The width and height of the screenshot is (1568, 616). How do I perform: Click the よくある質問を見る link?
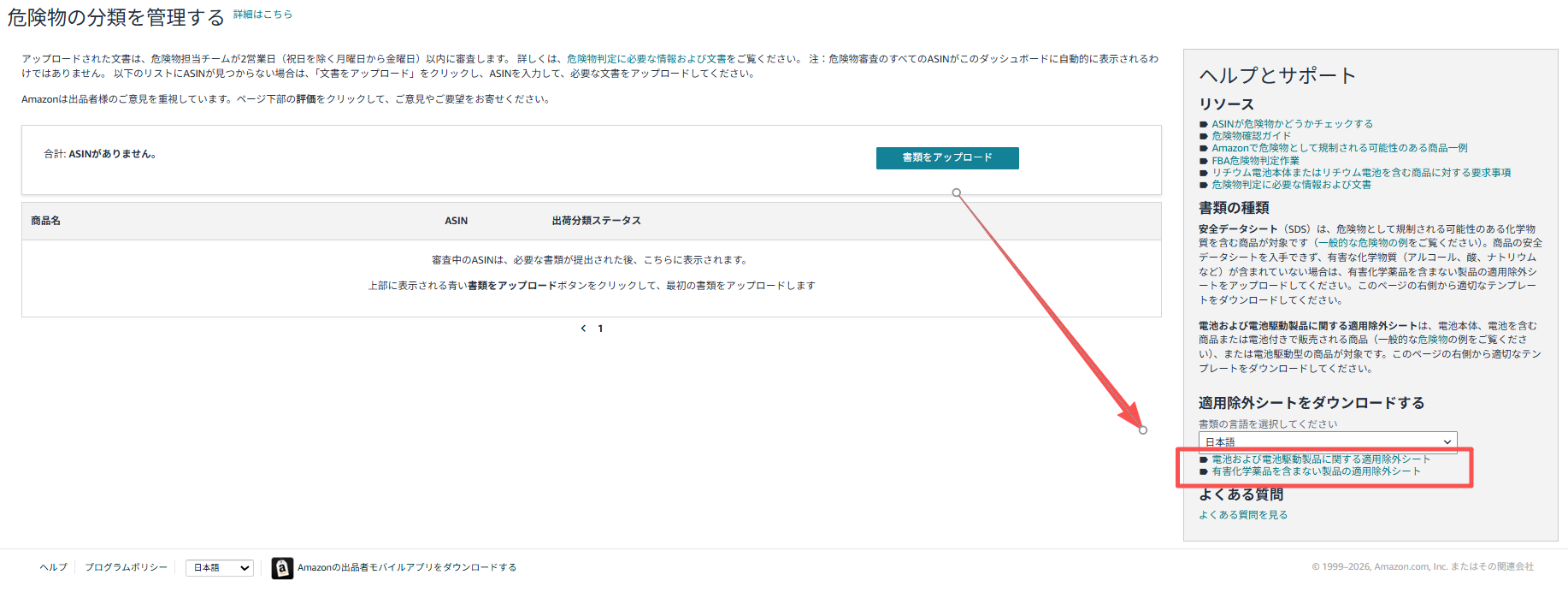[x=1242, y=515]
